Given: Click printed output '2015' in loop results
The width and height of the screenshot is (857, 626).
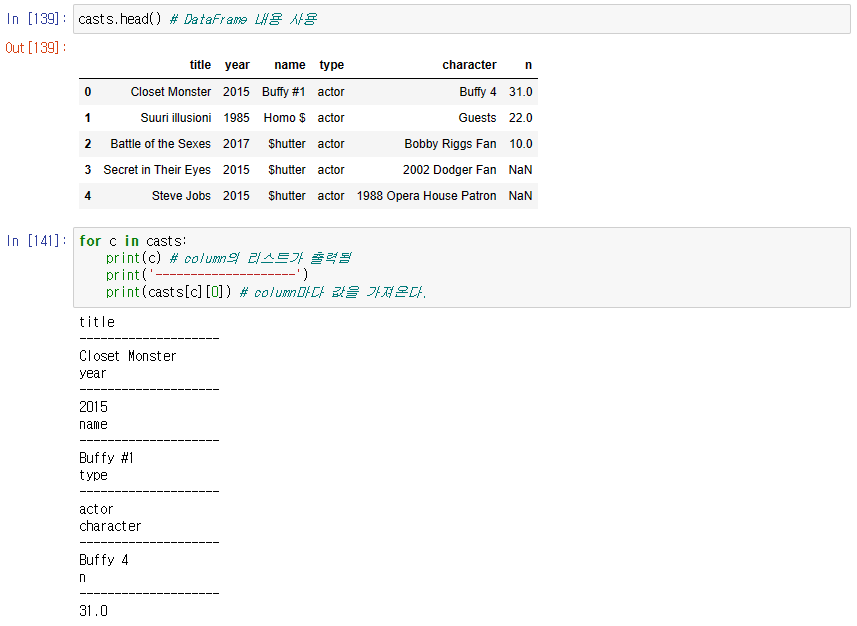Looking at the screenshot, I should 93,407.
